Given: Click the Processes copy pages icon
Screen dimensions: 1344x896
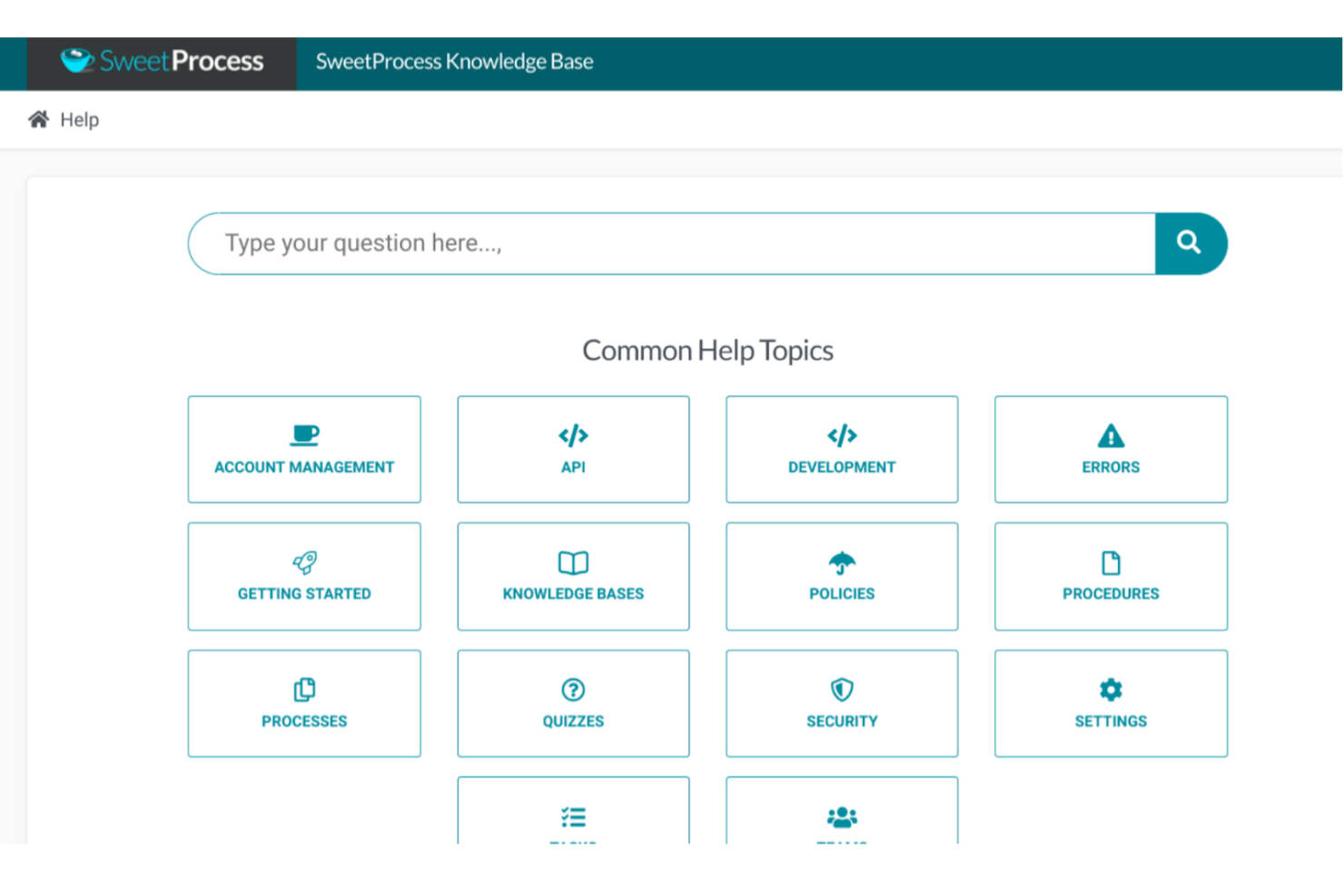Looking at the screenshot, I should 304,689.
